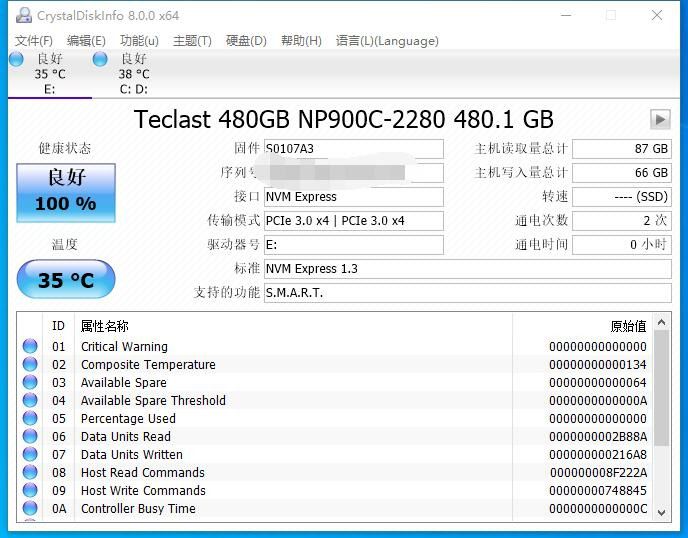Go to next disk with arrow button

pos(660,119)
